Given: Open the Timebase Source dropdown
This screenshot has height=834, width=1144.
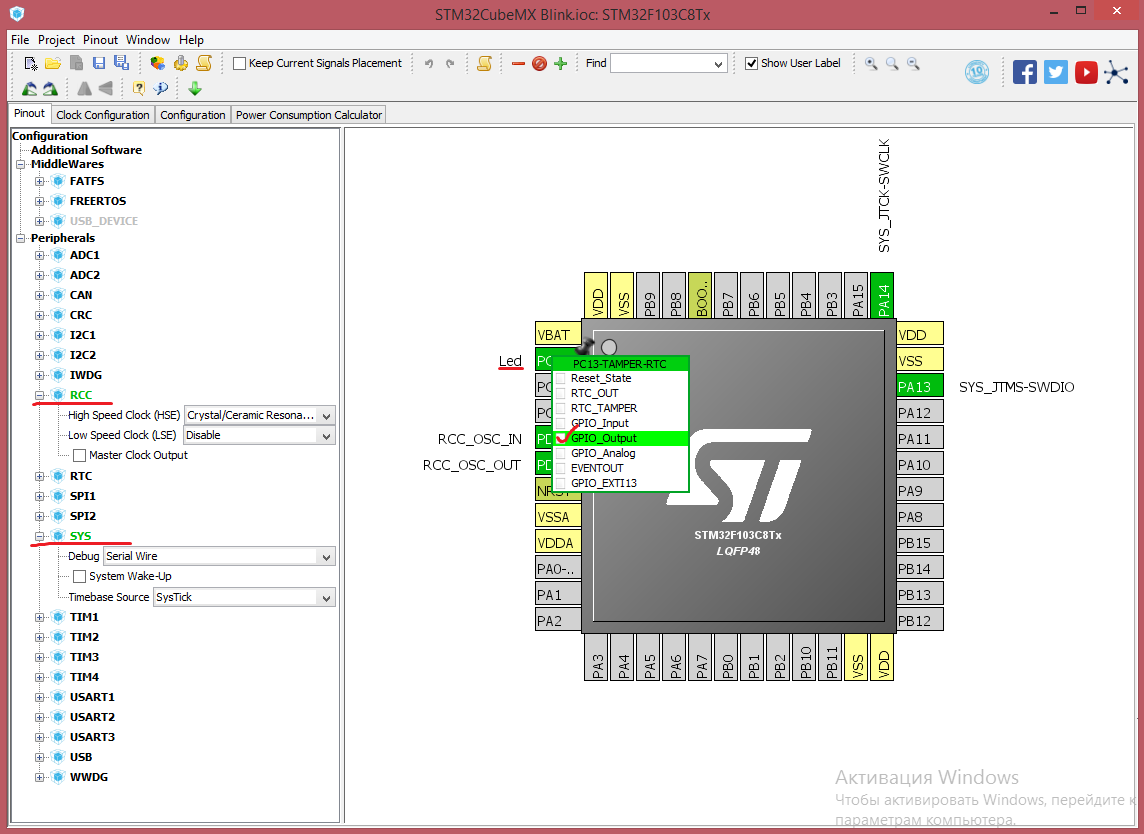Looking at the screenshot, I should tap(326, 598).
